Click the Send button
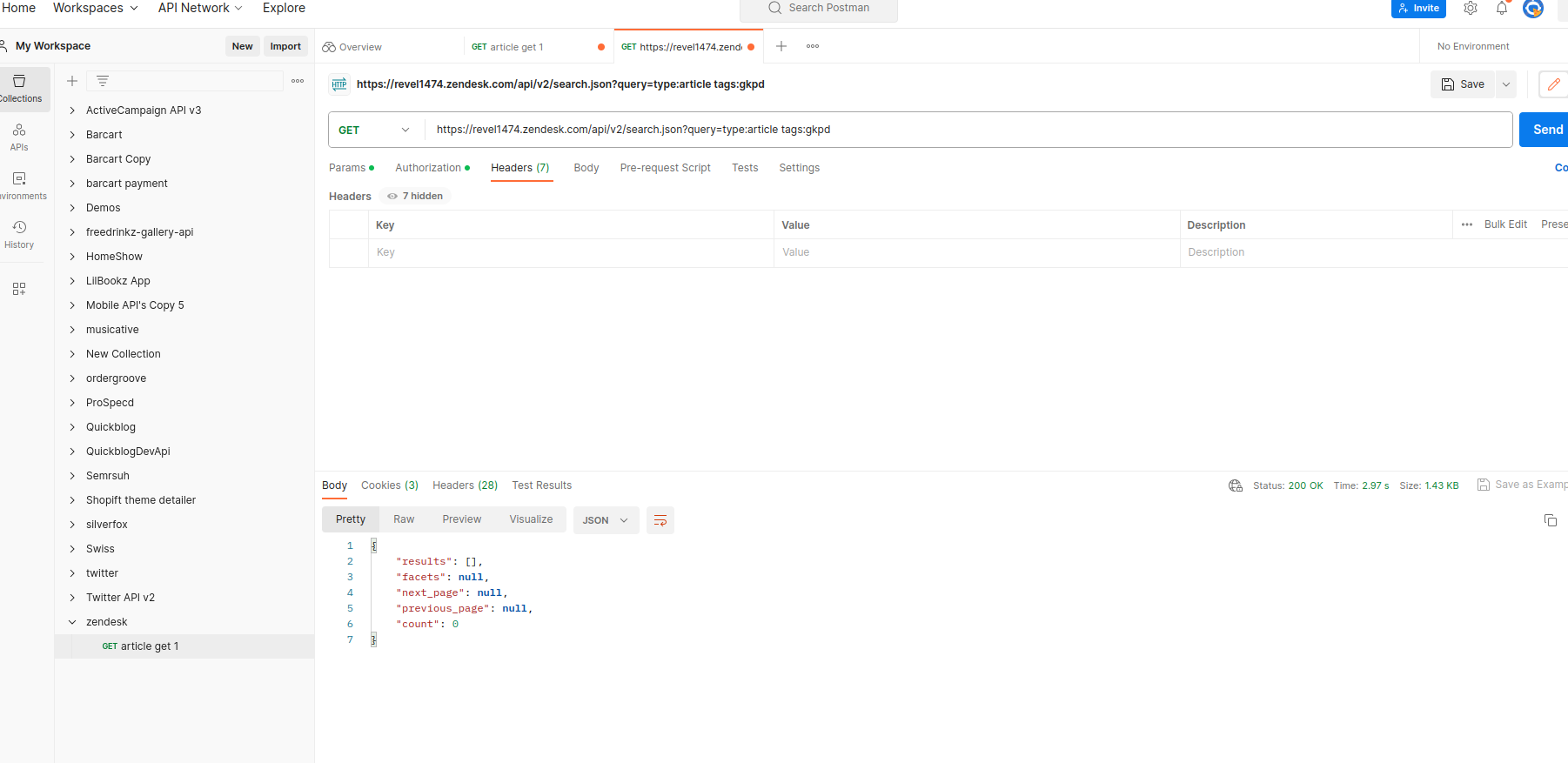 pyautogui.click(x=1545, y=130)
